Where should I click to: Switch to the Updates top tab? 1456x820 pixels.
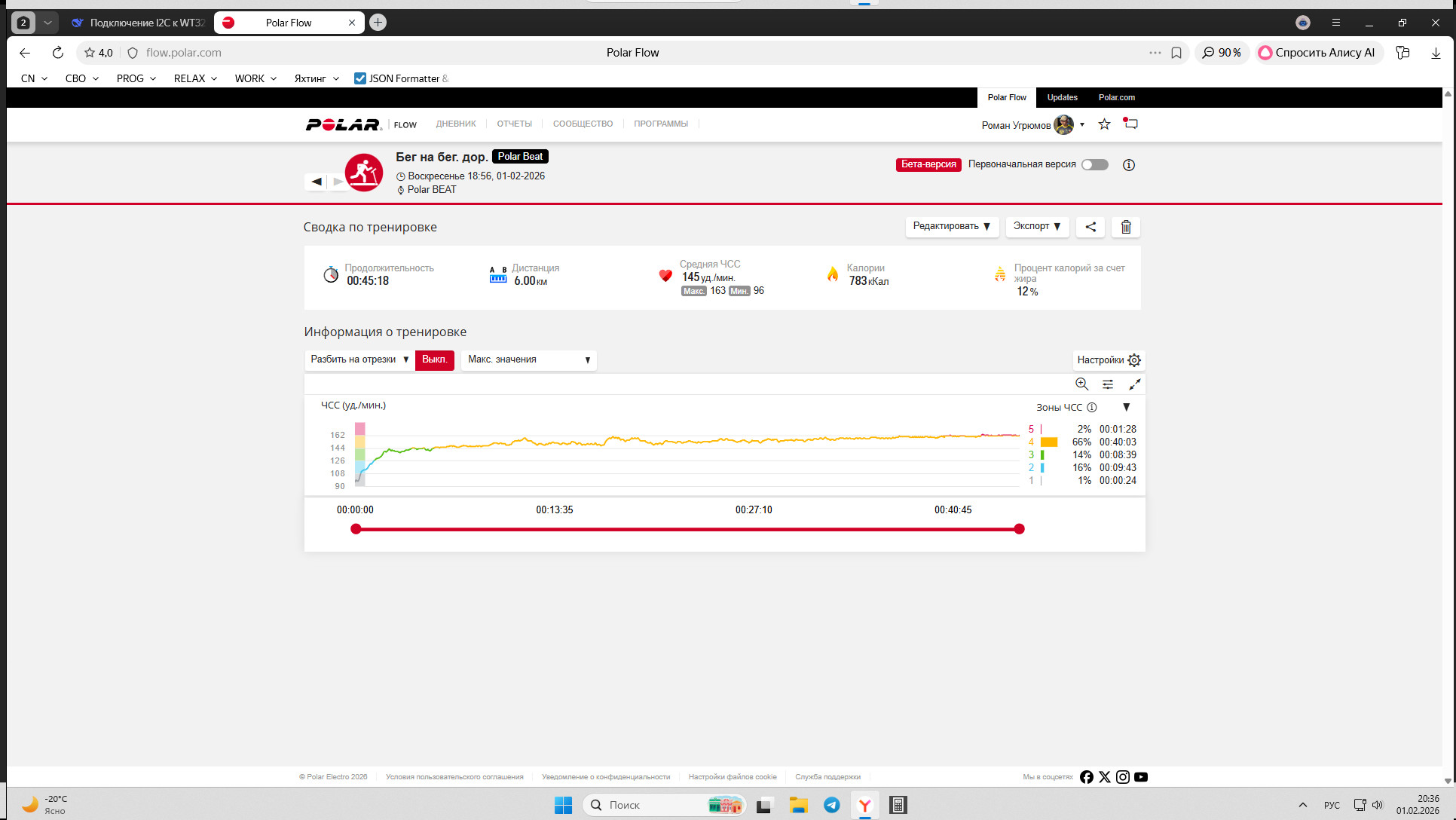(x=1063, y=98)
